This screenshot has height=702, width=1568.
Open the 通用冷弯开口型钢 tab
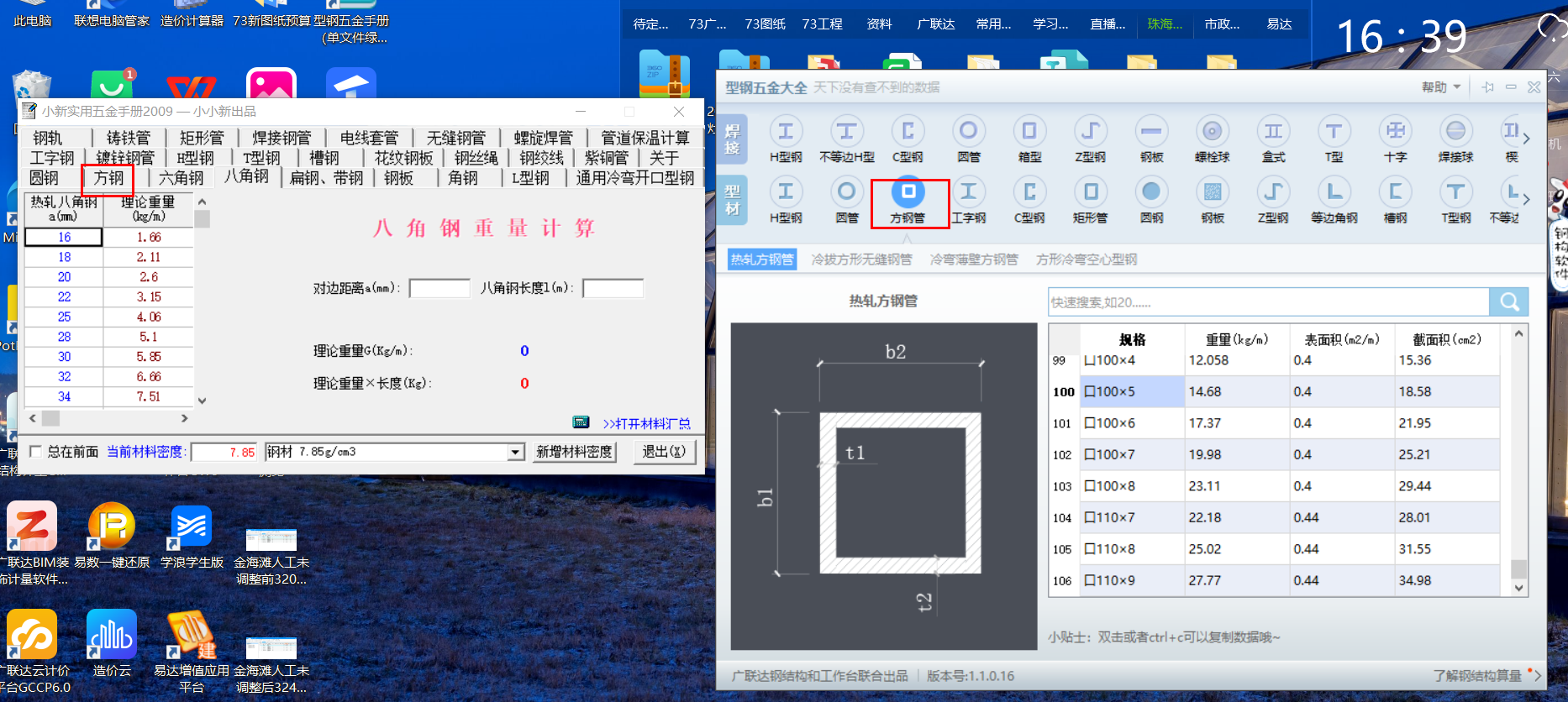tap(635, 178)
